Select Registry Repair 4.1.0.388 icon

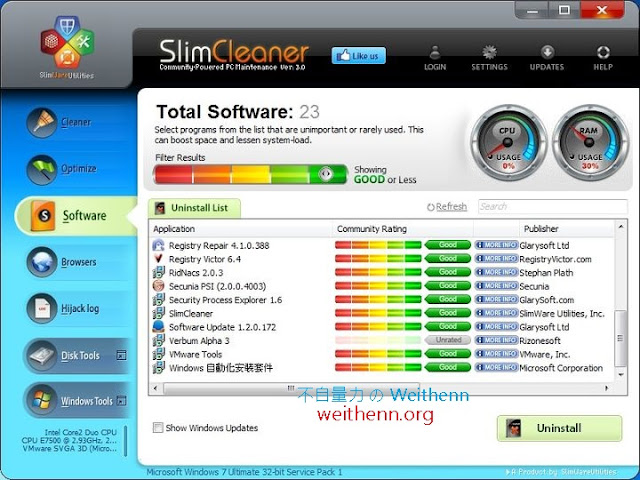pyautogui.click(x=158, y=245)
